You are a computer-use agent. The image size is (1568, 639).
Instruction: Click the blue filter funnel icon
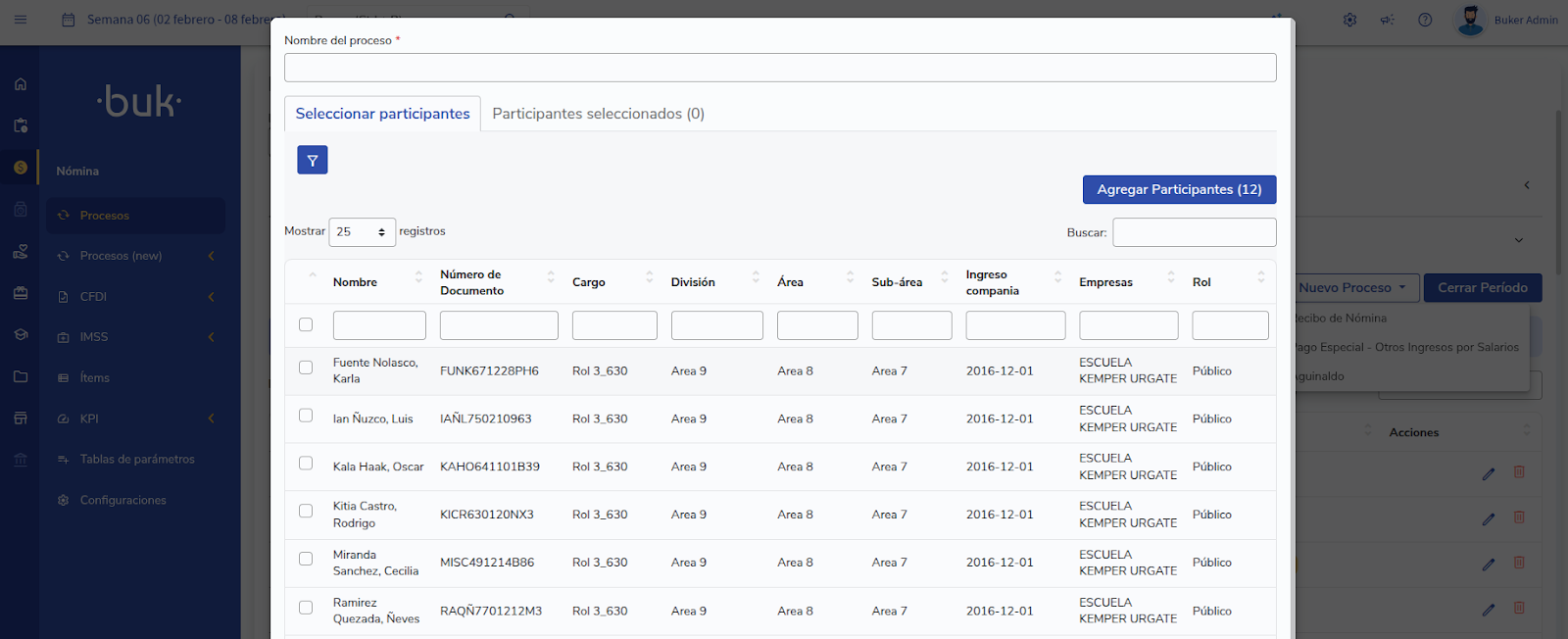pos(312,160)
